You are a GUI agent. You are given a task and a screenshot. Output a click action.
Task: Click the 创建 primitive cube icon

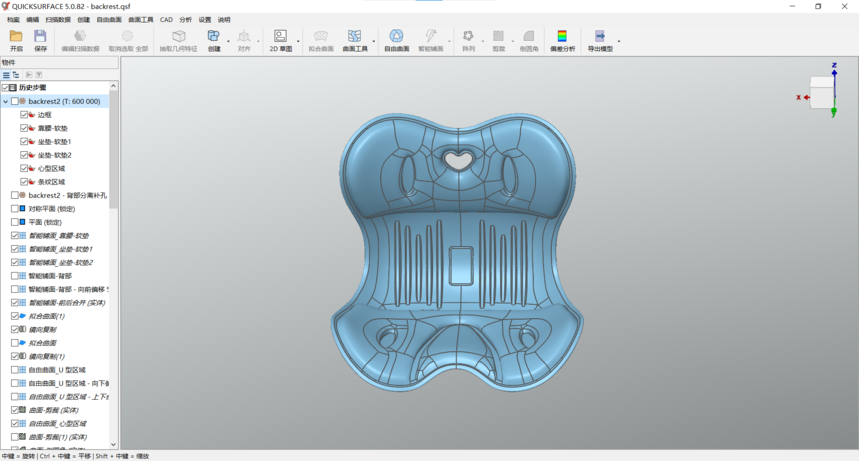pyautogui.click(x=213, y=36)
